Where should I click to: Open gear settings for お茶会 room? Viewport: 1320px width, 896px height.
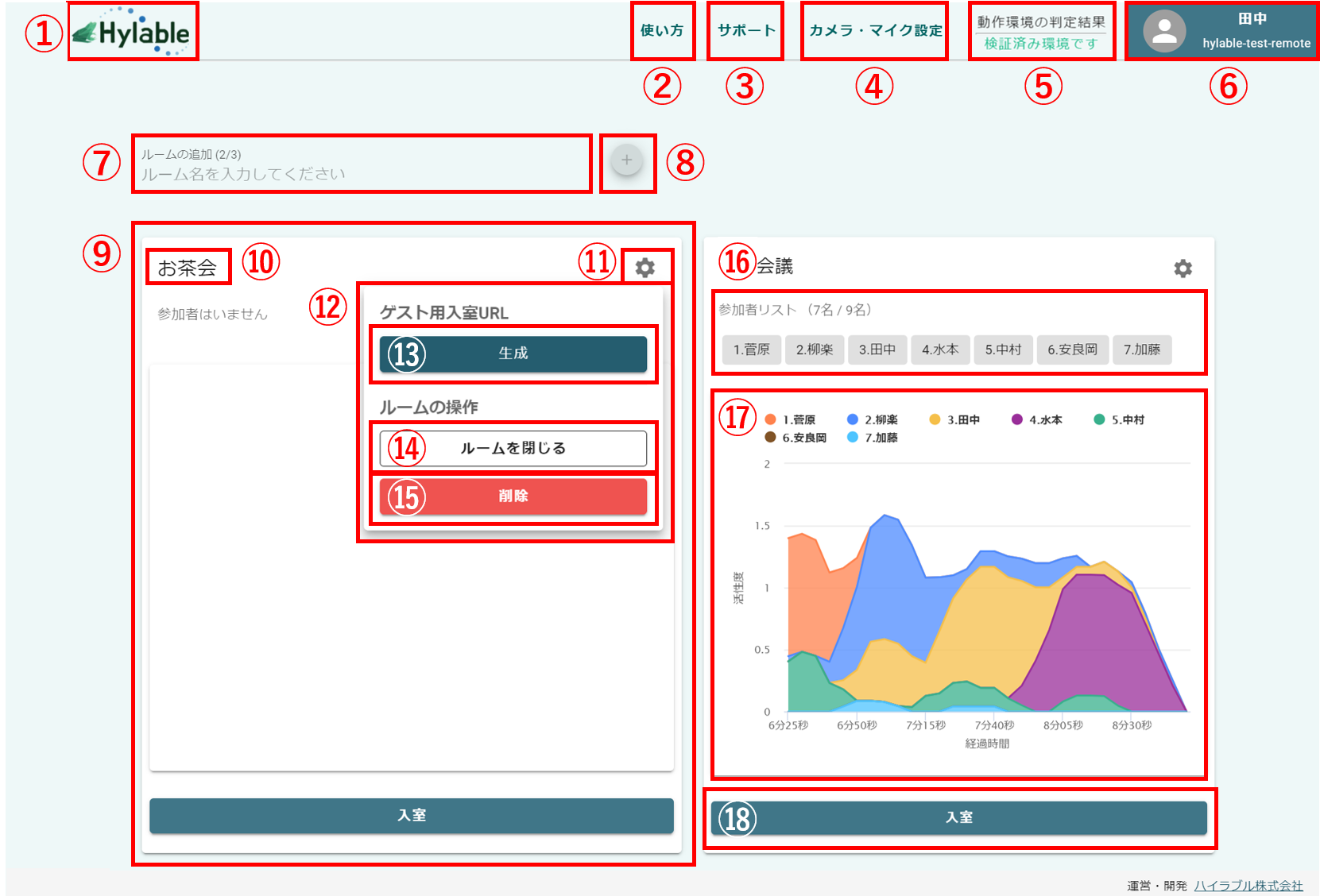point(645,268)
